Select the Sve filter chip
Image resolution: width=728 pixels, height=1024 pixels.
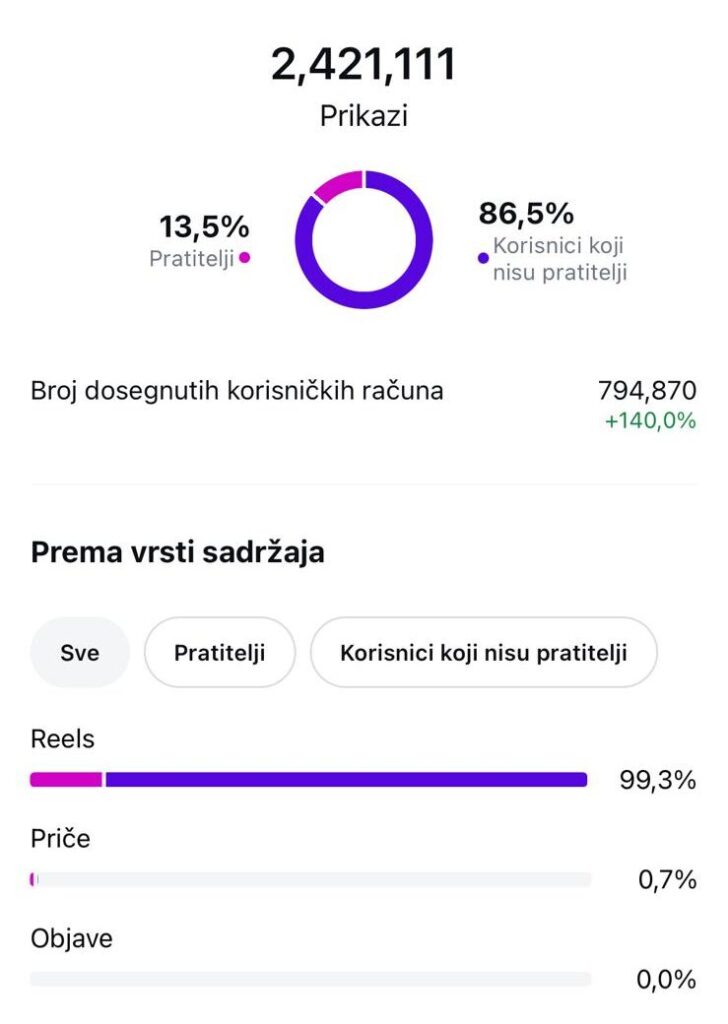click(80, 653)
